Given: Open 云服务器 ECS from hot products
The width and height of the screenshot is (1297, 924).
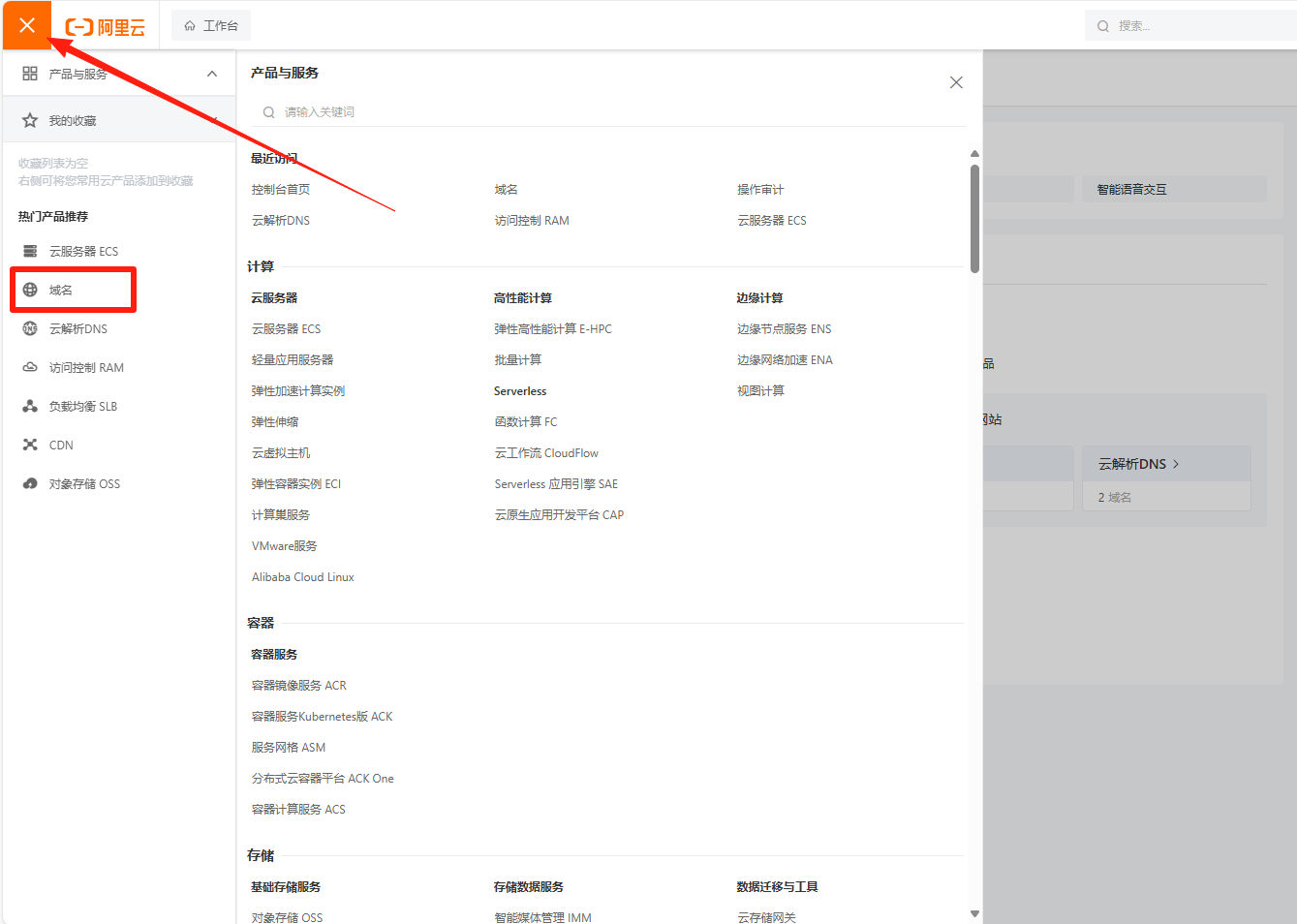Looking at the screenshot, I should tap(83, 251).
